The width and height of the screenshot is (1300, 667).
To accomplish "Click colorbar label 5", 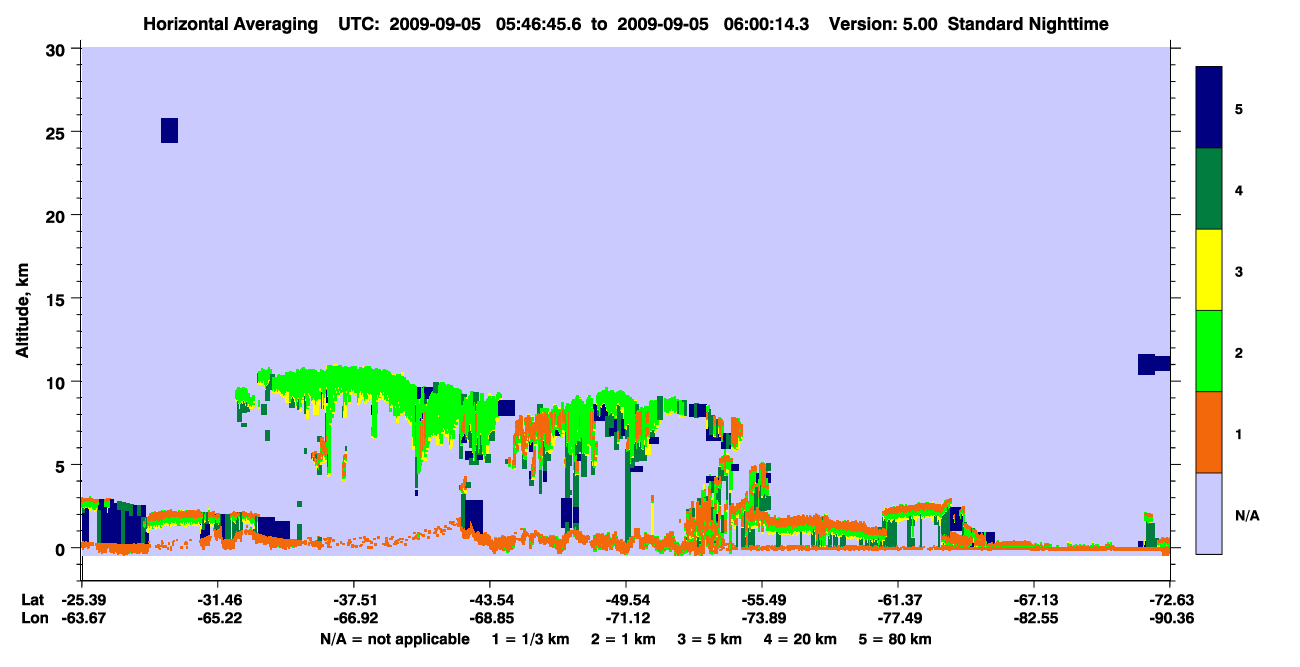I will (x=1239, y=108).
